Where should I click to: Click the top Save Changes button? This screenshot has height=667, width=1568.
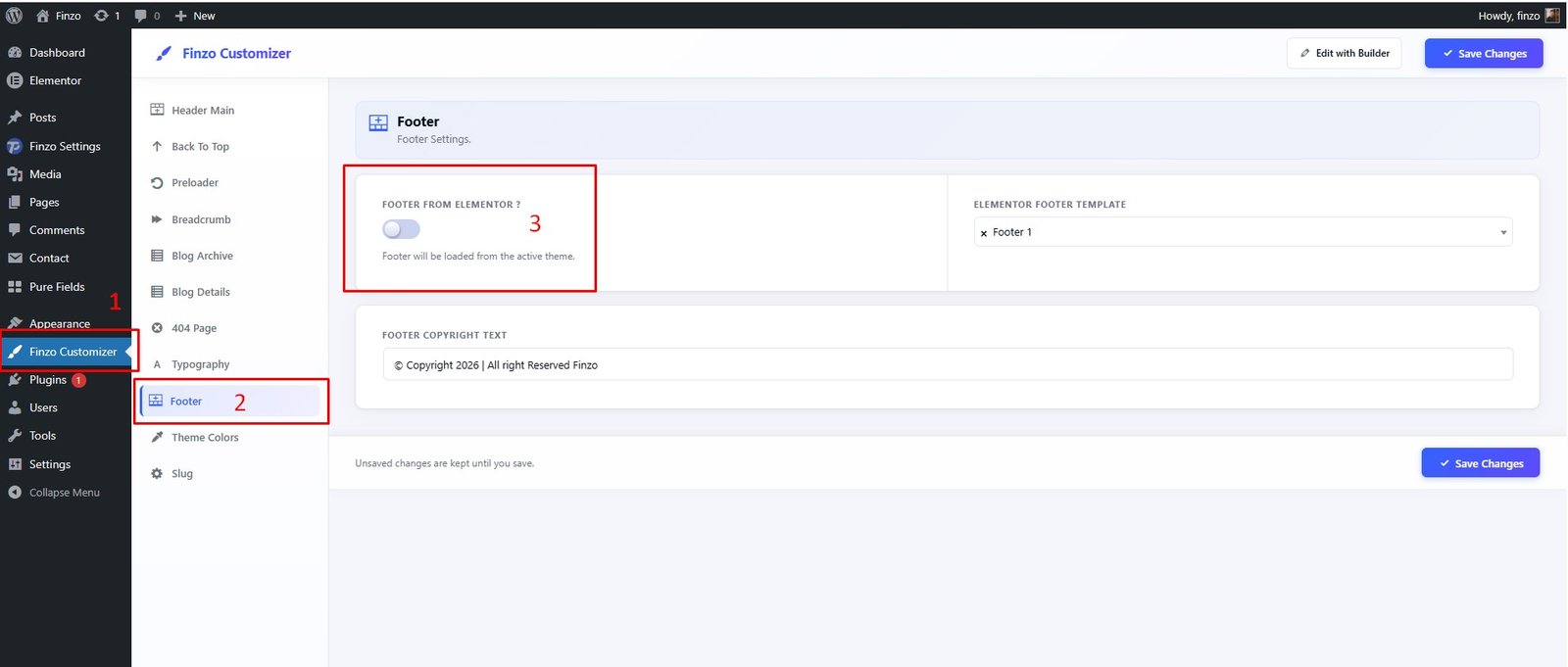[x=1484, y=54]
